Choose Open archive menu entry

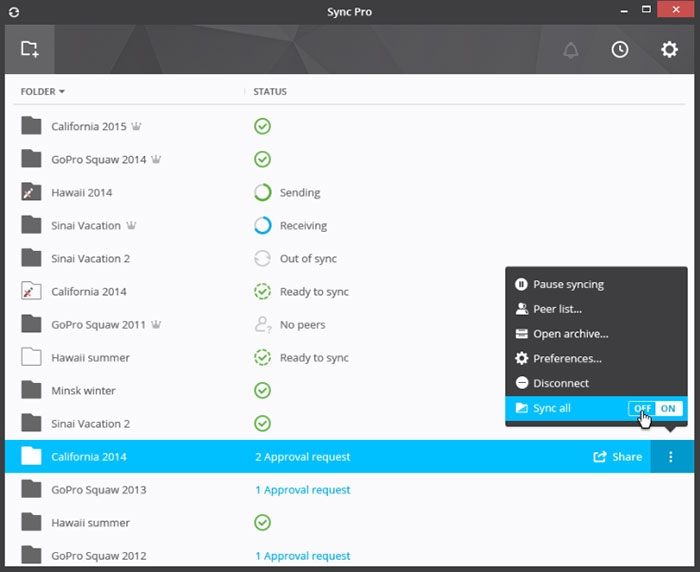click(570, 334)
